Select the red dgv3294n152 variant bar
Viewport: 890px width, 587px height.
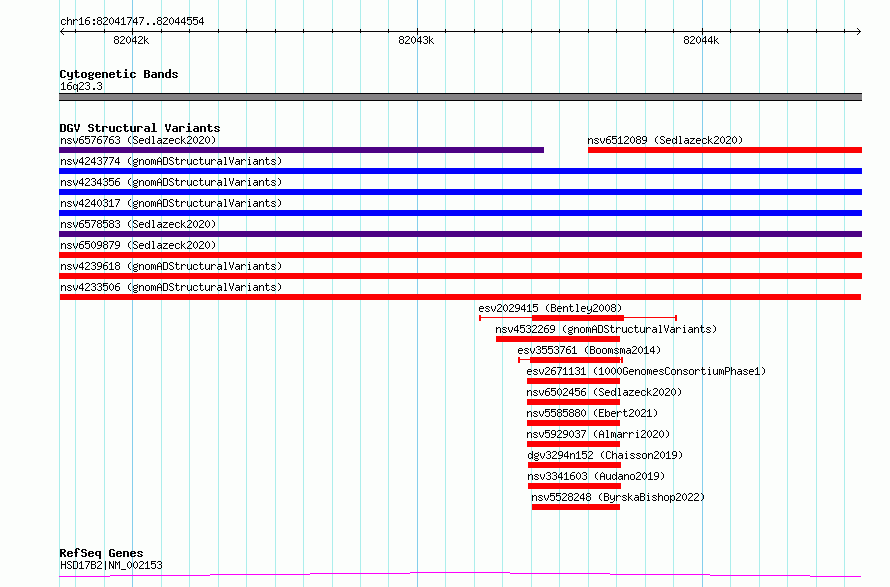coord(574,465)
